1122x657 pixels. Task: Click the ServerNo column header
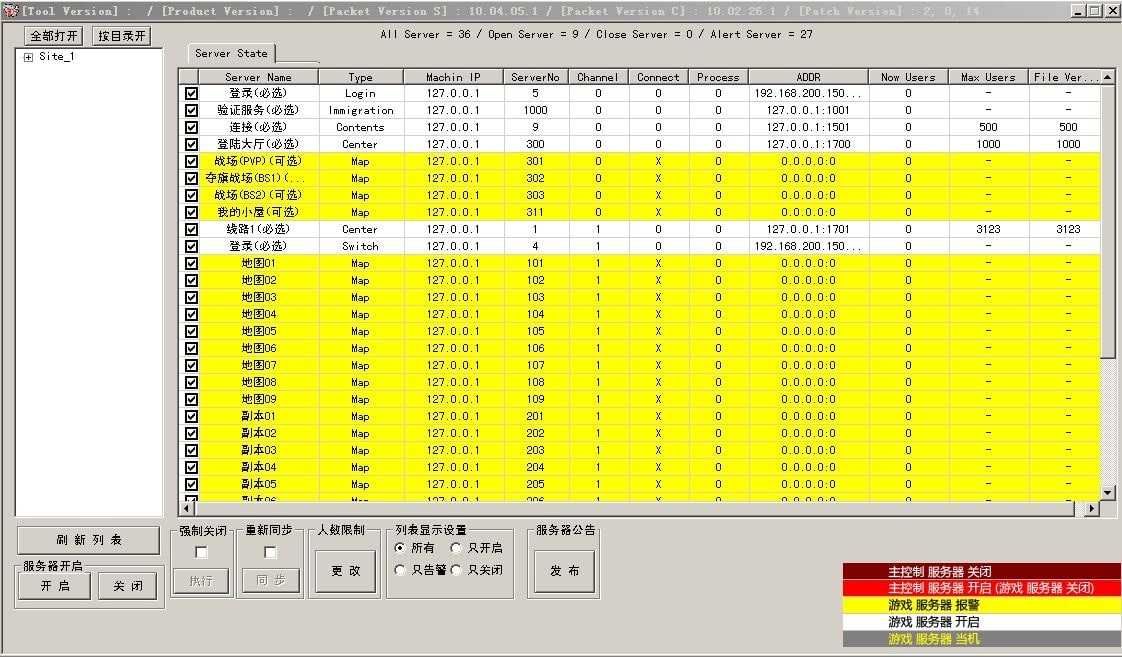pyautogui.click(x=535, y=77)
